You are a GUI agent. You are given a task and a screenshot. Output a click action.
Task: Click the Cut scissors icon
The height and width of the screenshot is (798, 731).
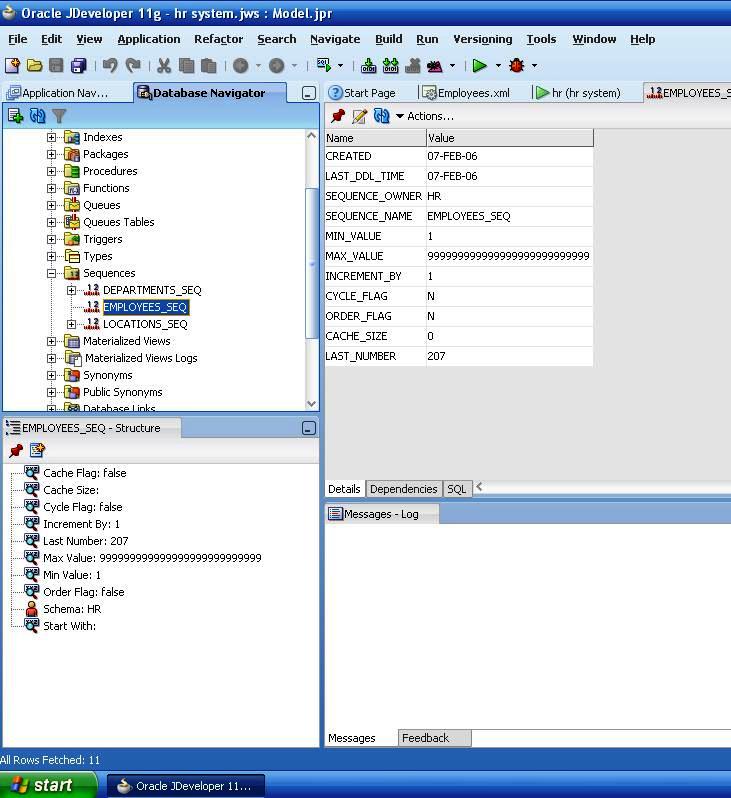click(x=164, y=66)
